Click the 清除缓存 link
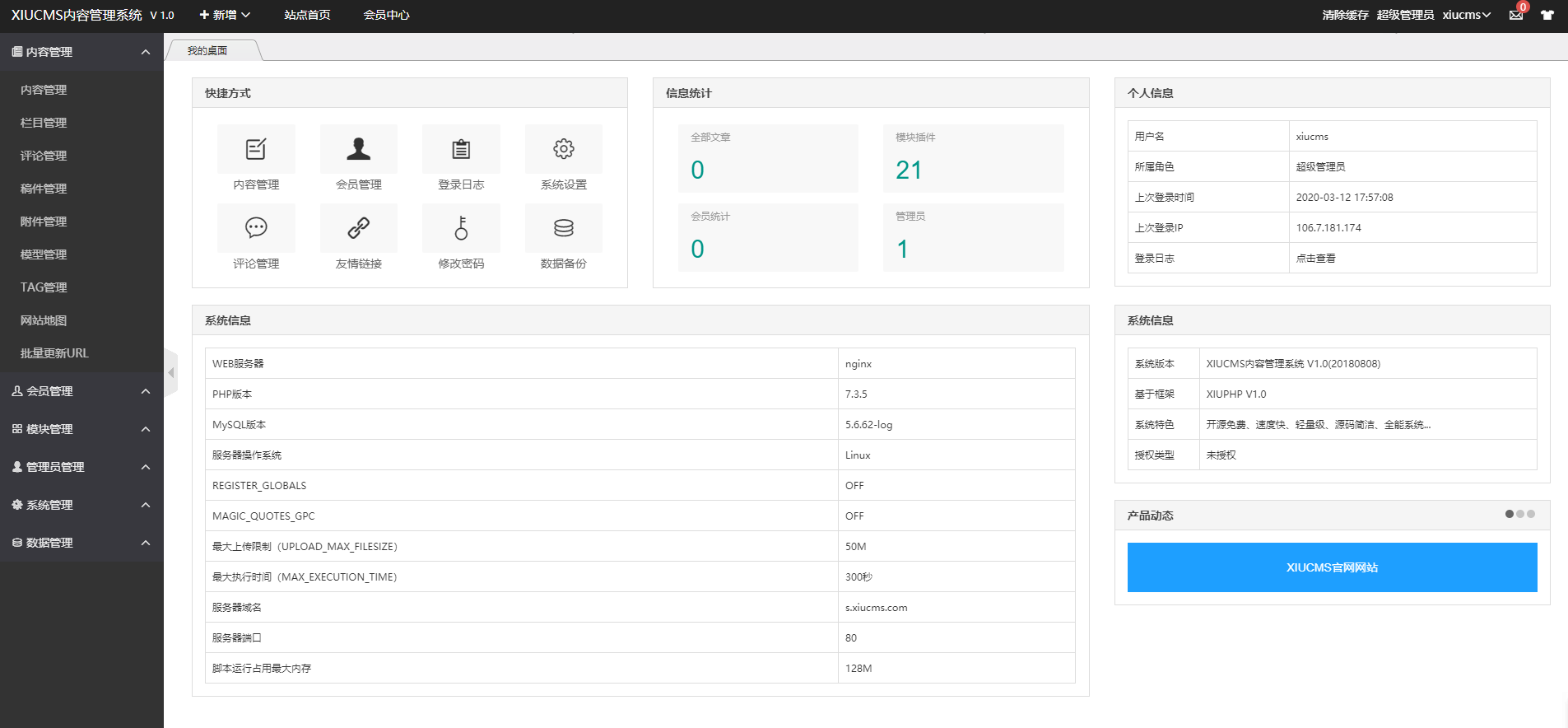1568x728 pixels. pos(1345,15)
